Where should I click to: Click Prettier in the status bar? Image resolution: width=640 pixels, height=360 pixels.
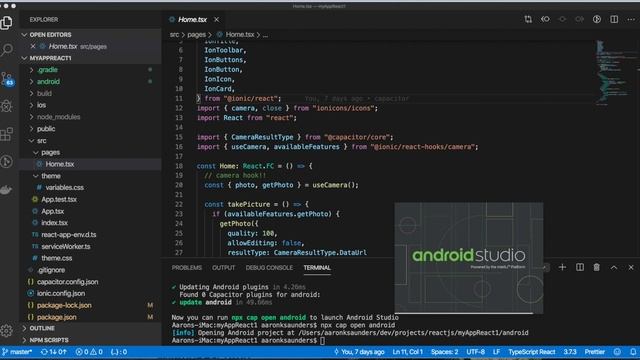(x=595, y=352)
